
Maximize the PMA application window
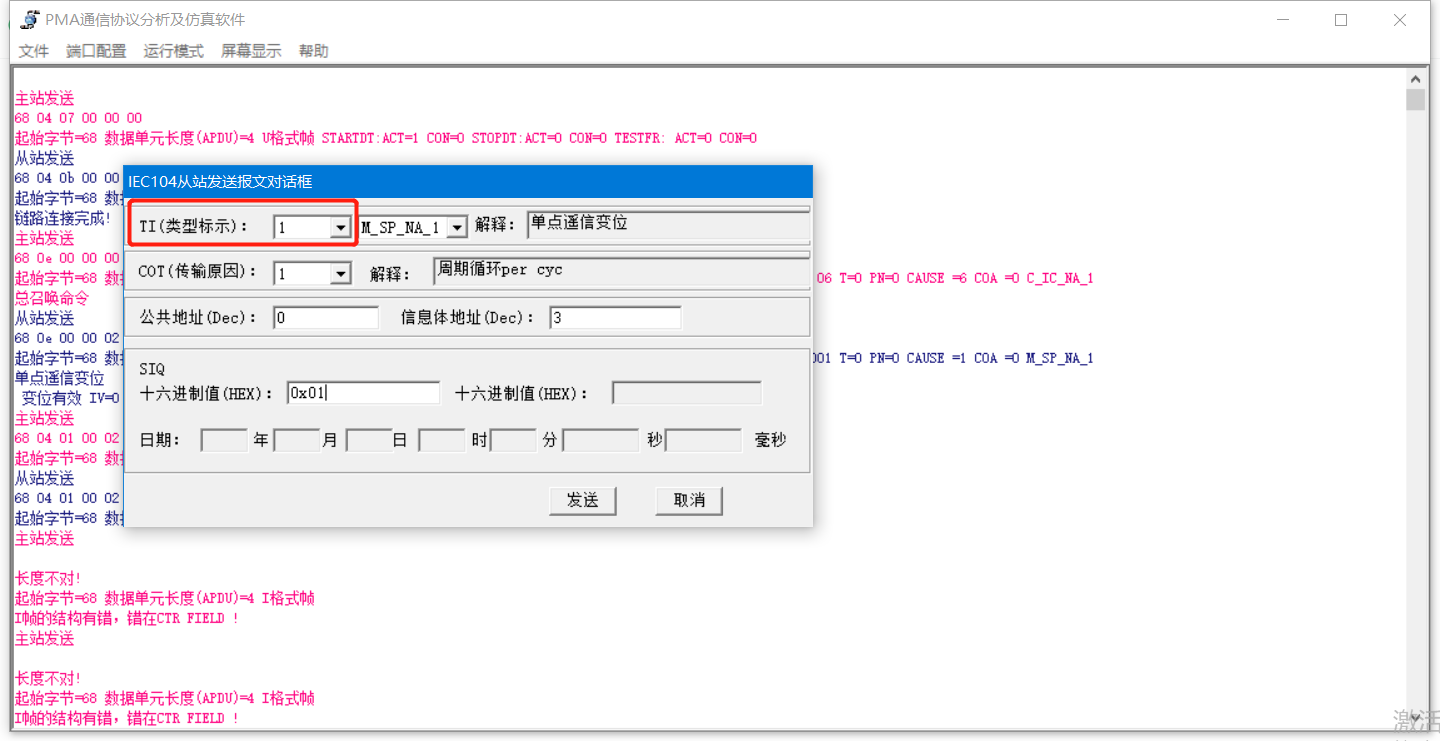(x=1341, y=20)
